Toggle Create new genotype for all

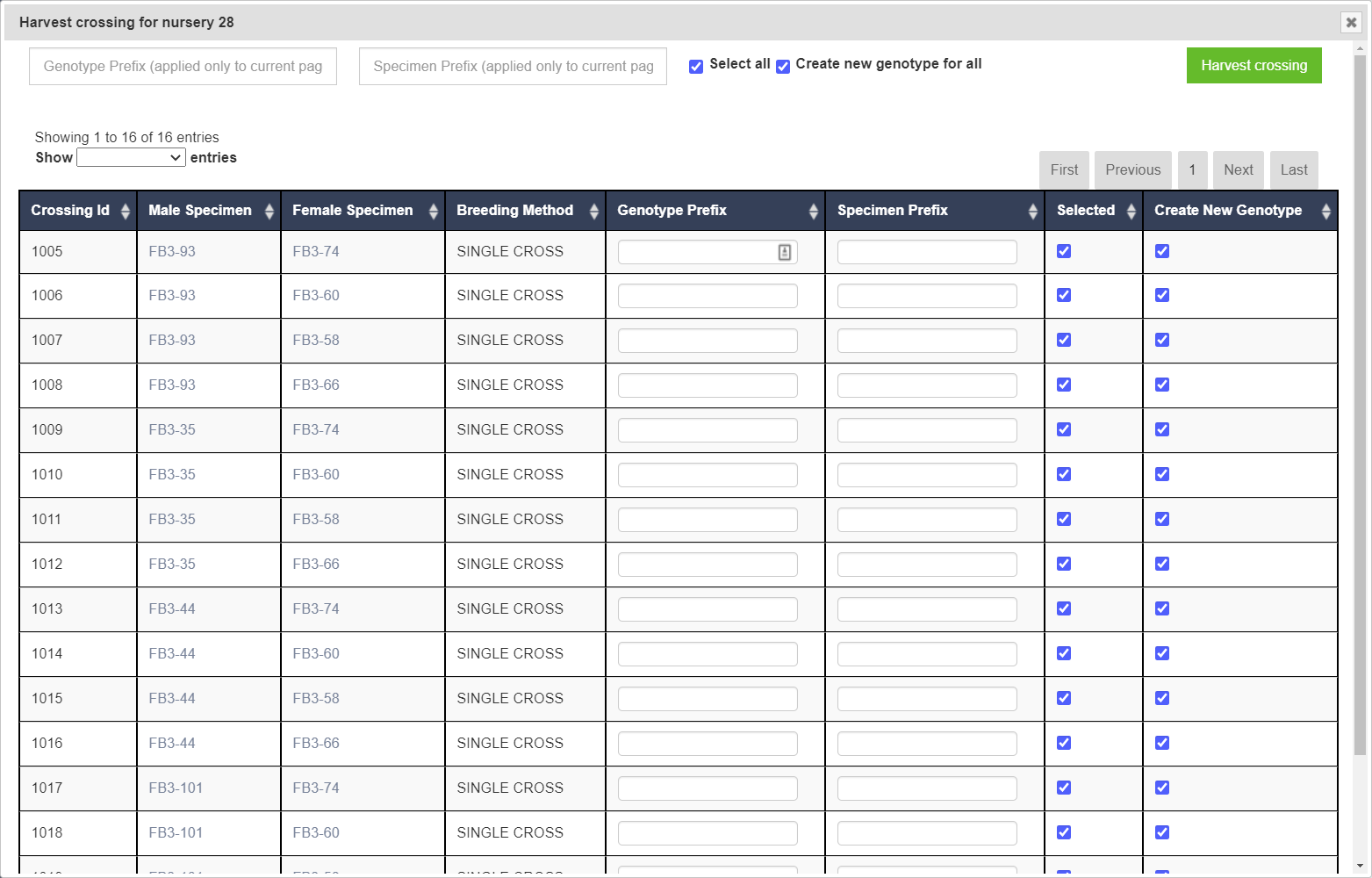coord(783,67)
